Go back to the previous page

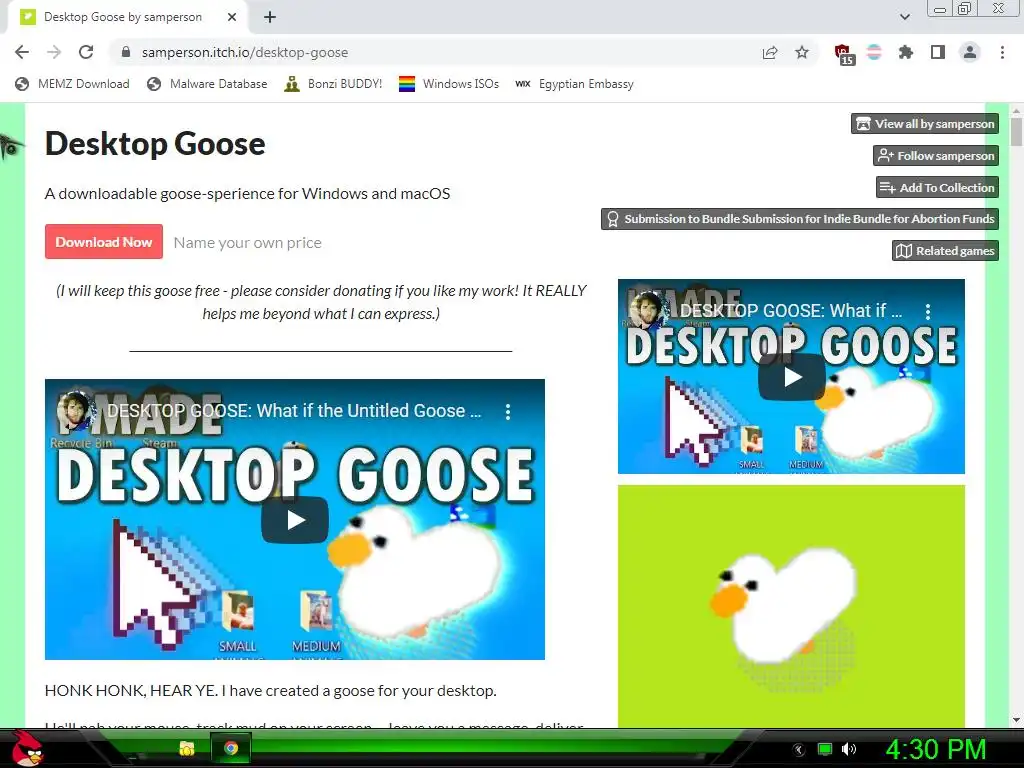(x=22, y=52)
